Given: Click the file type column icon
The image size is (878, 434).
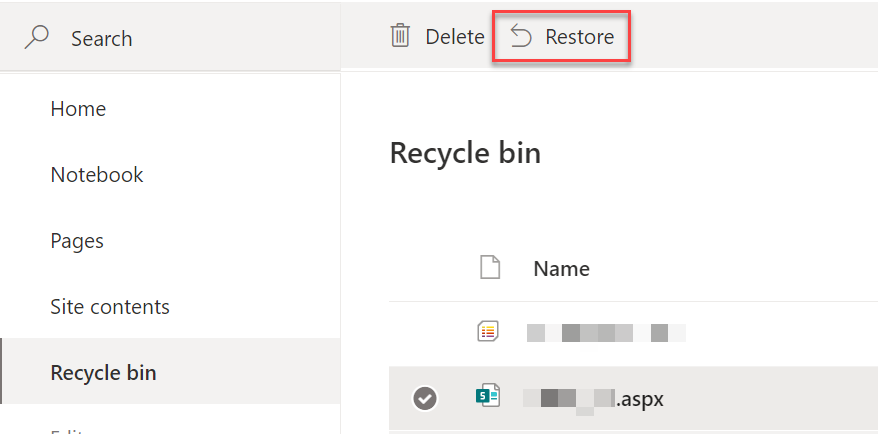Looking at the screenshot, I should [x=490, y=268].
